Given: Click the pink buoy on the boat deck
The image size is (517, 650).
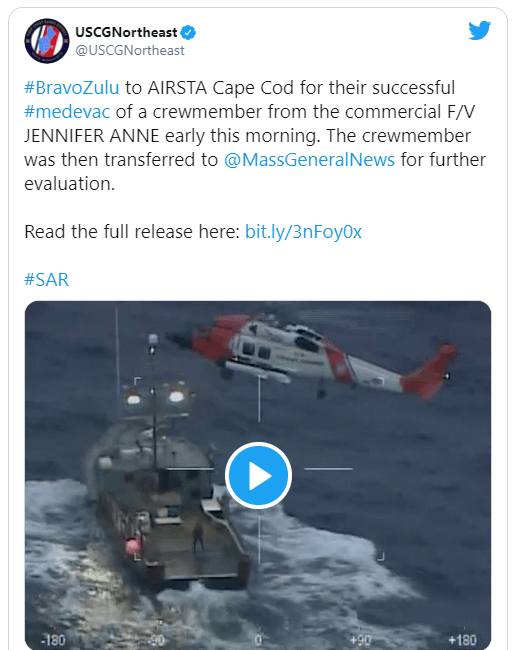Looking at the screenshot, I should (x=133, y=546).
